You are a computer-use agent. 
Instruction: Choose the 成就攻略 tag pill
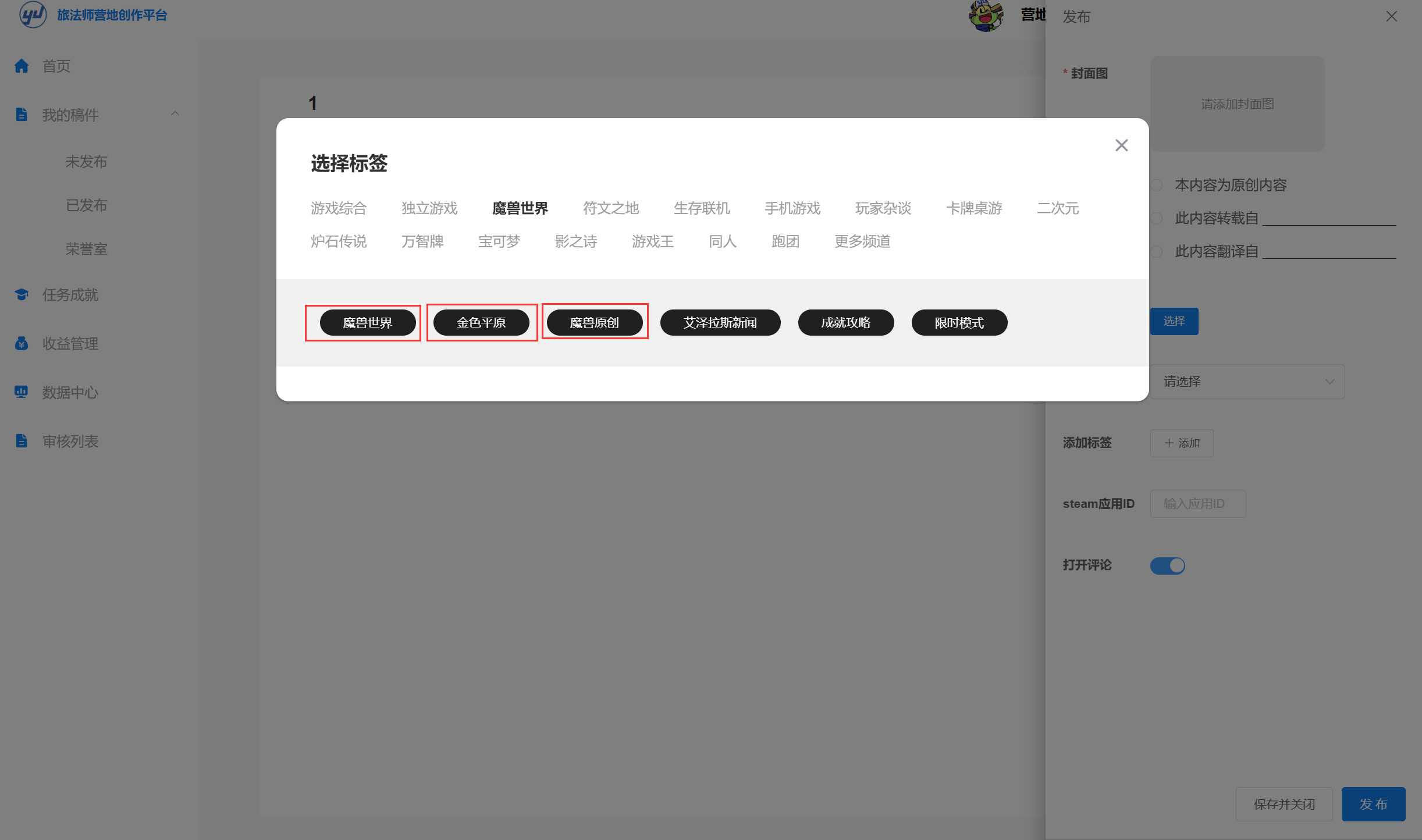pos(846,322)
